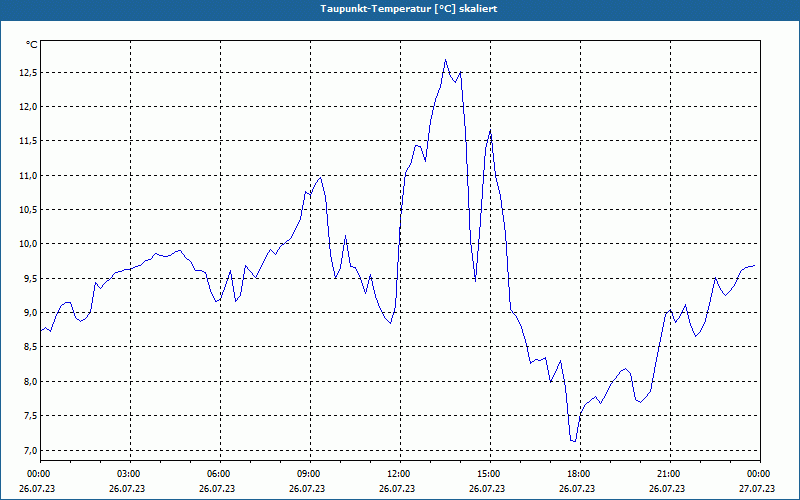Click the 27.07.23 date label
The width and height of the screenshot is (800, 500).
click(757, 488)
